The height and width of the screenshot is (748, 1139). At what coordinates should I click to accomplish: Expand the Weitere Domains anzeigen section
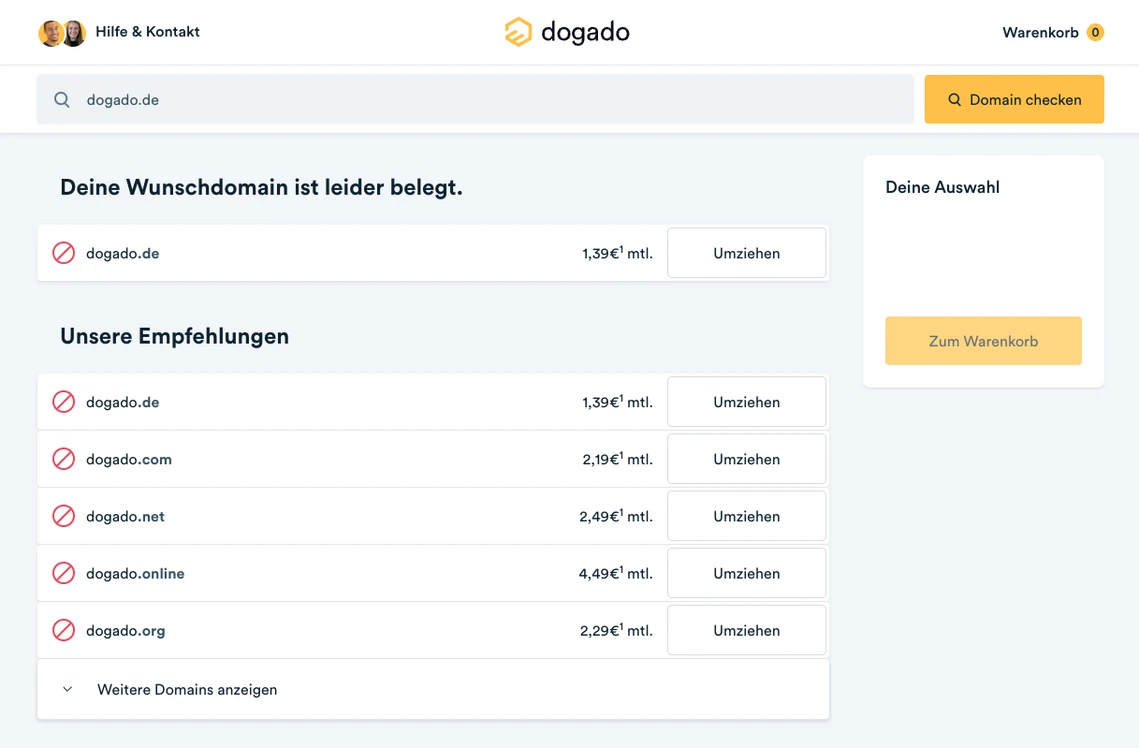(x=187, y=689)
